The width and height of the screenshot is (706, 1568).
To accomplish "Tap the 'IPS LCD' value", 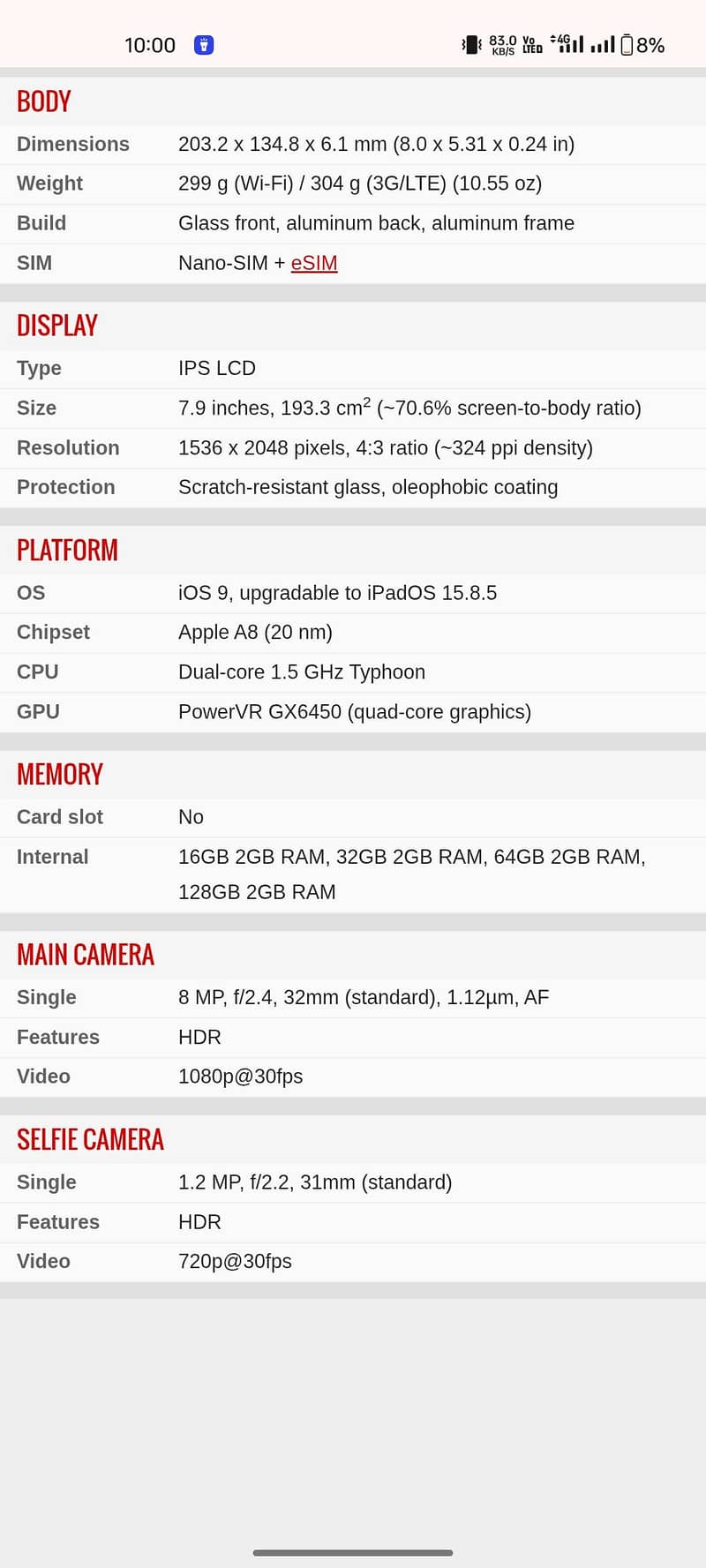I will [x=217, y=369].
